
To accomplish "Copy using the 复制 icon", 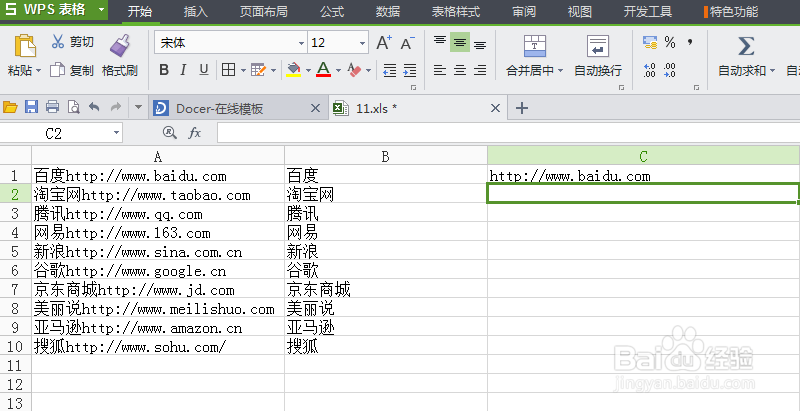I will pos(58,70).
